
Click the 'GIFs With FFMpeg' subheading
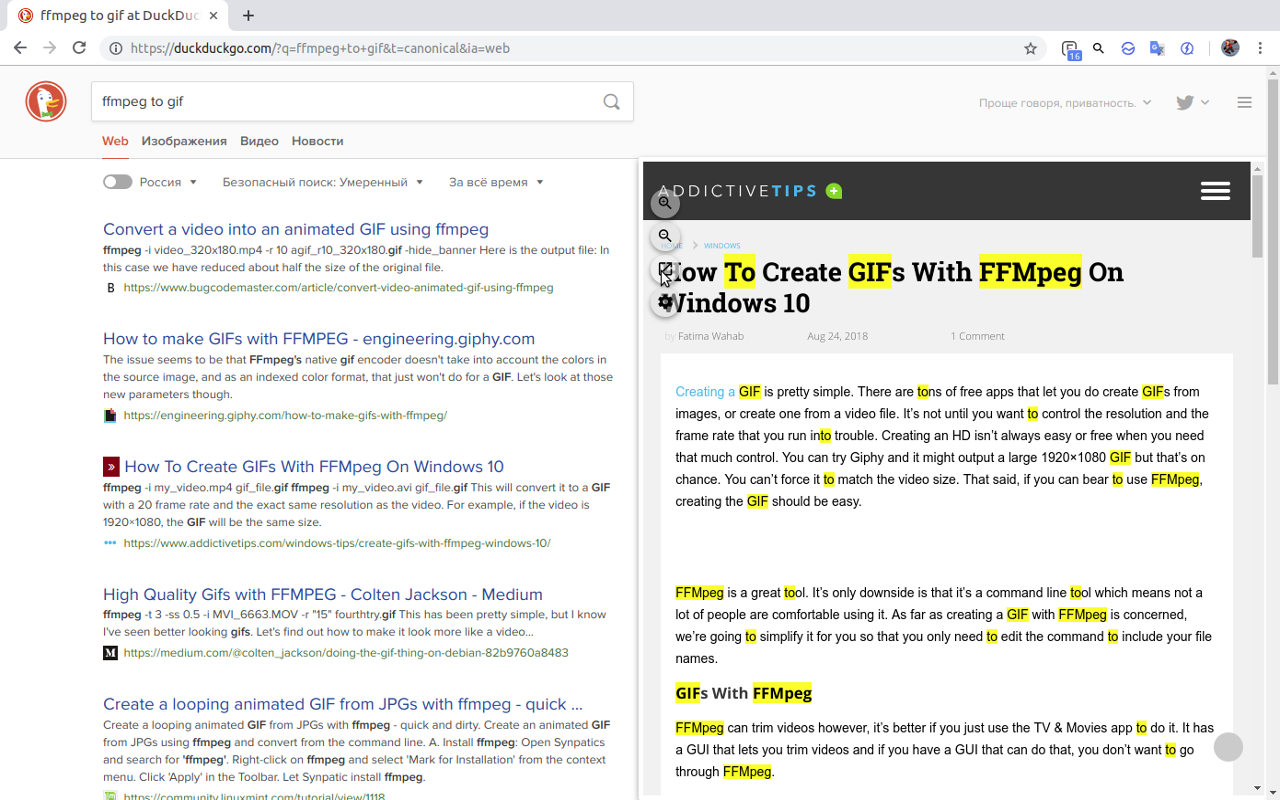743,693
